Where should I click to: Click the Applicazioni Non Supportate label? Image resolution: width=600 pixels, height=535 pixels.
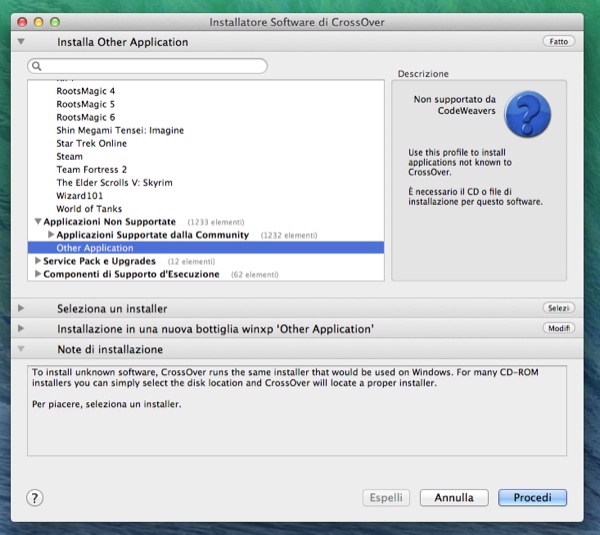[x=109, y=222]
